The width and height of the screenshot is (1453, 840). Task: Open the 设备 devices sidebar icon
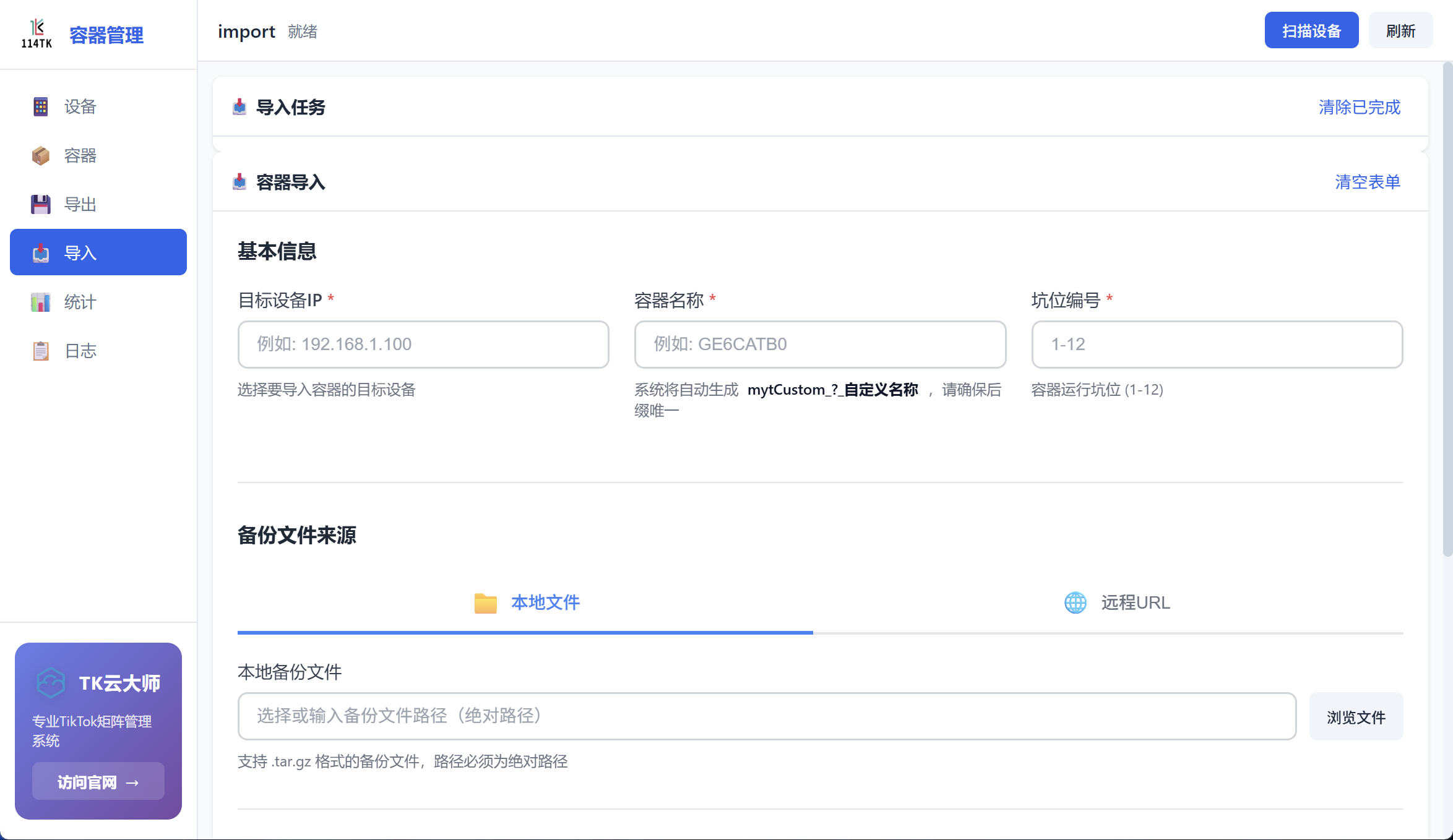[41, 106]
